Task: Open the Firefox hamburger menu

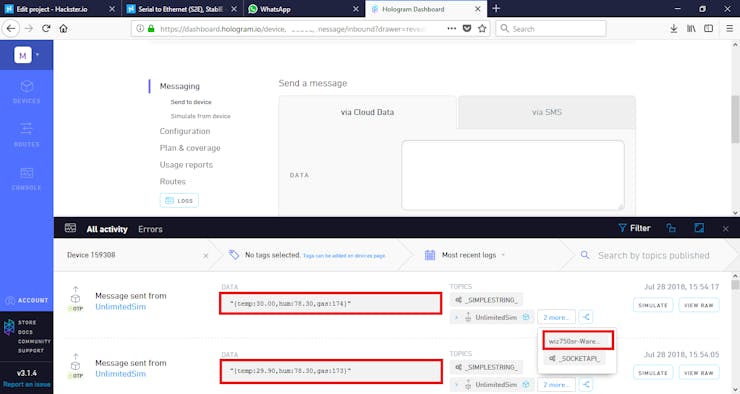Action: pos(729,28)
